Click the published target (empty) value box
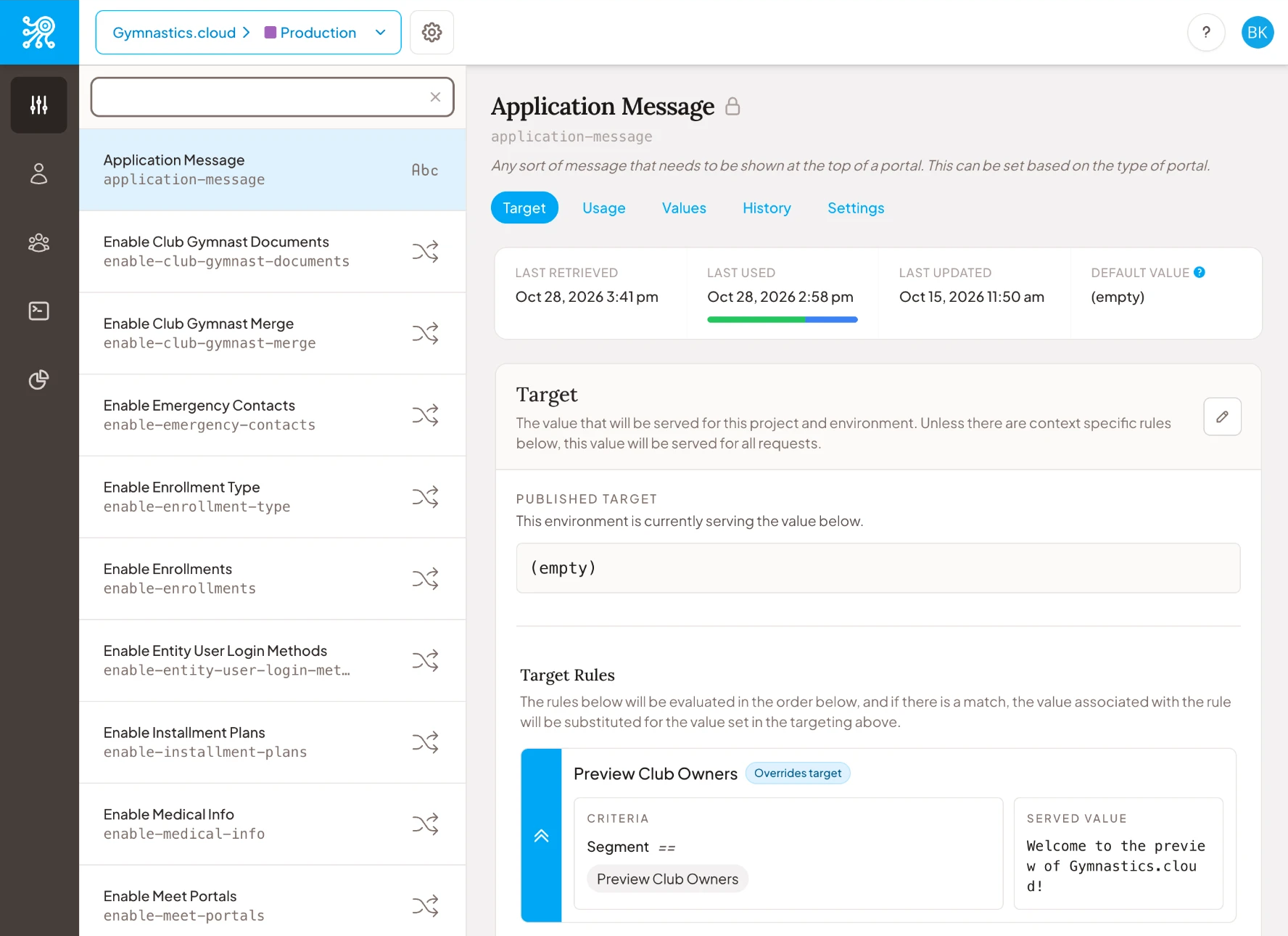The width and height of the screenshot is (1288, 936). point(878,568)
